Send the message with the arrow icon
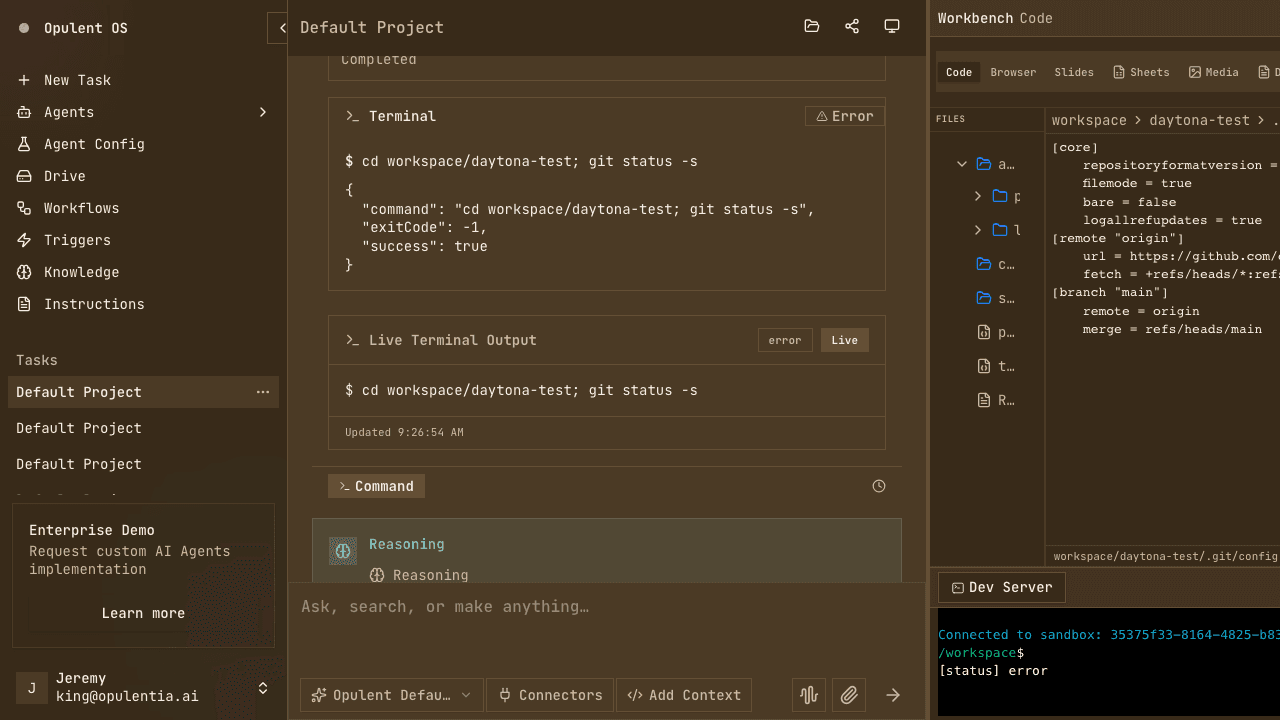 [x=892, y=694]
